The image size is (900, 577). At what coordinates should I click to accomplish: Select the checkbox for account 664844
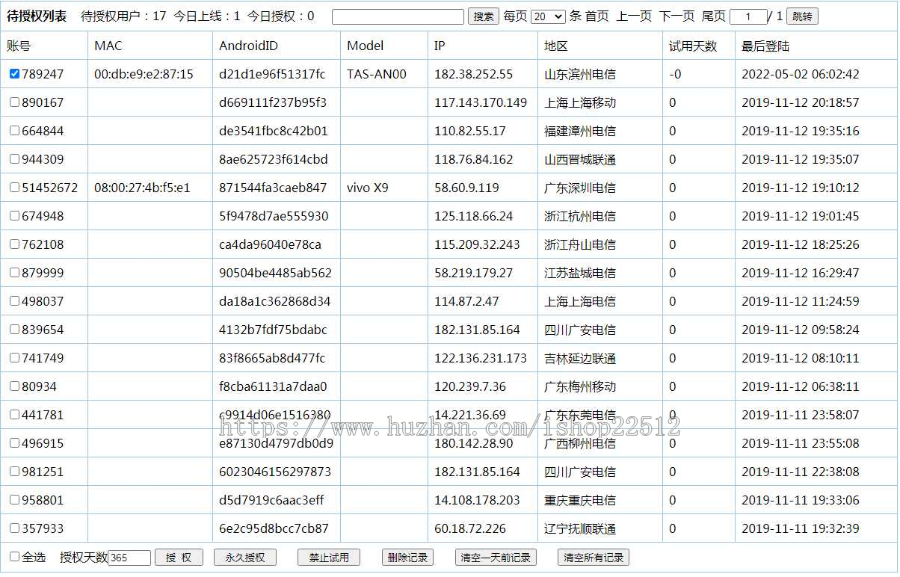14,130
